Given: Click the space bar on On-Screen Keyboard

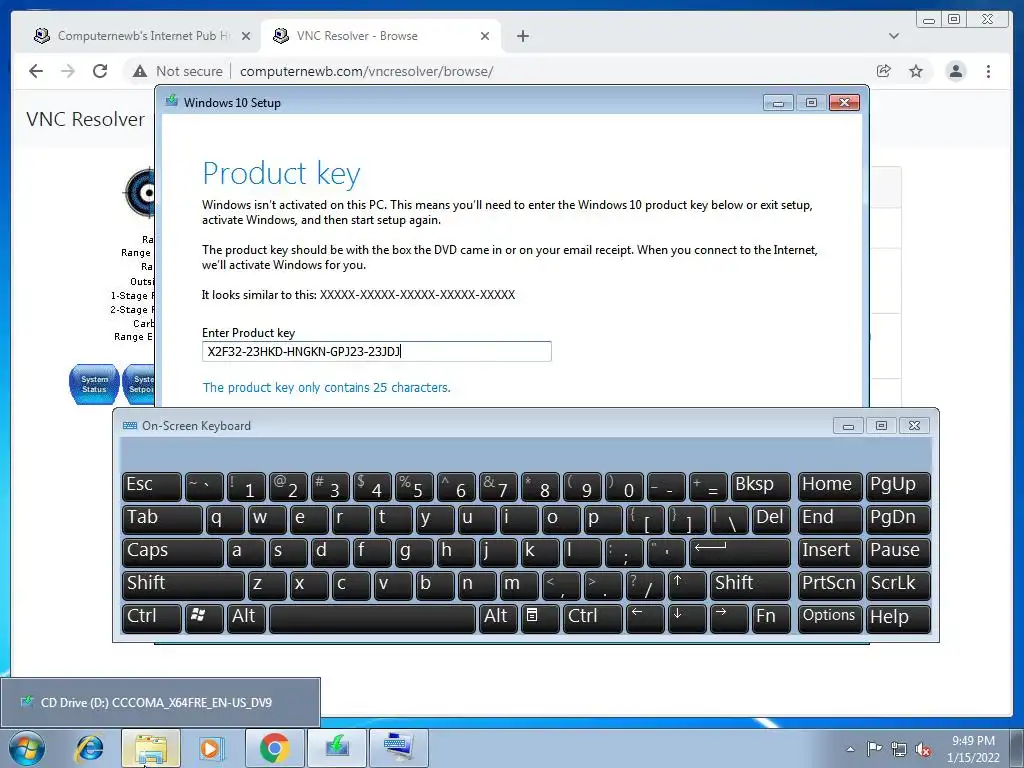Looking at the screenshot, I should (372, 618).
